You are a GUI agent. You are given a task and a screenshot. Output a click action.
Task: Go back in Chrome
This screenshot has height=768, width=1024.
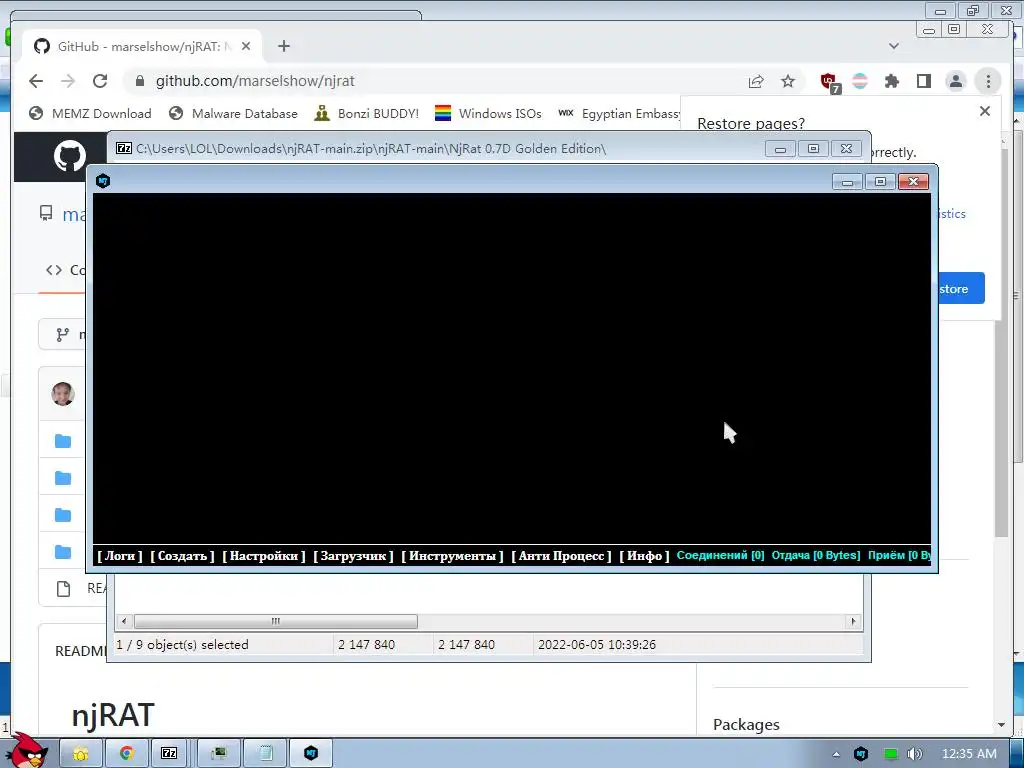click(x=36, y=81)
